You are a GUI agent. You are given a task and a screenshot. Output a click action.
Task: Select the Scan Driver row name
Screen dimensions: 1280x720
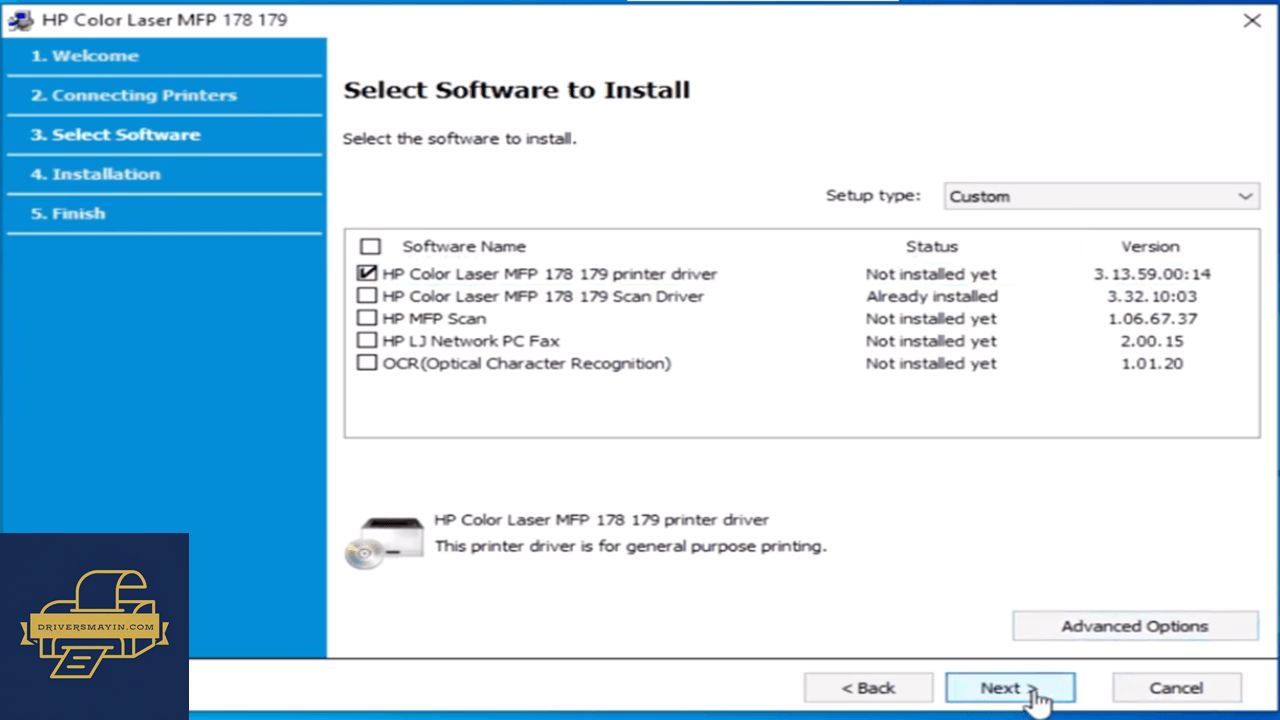tap(543, 296)
